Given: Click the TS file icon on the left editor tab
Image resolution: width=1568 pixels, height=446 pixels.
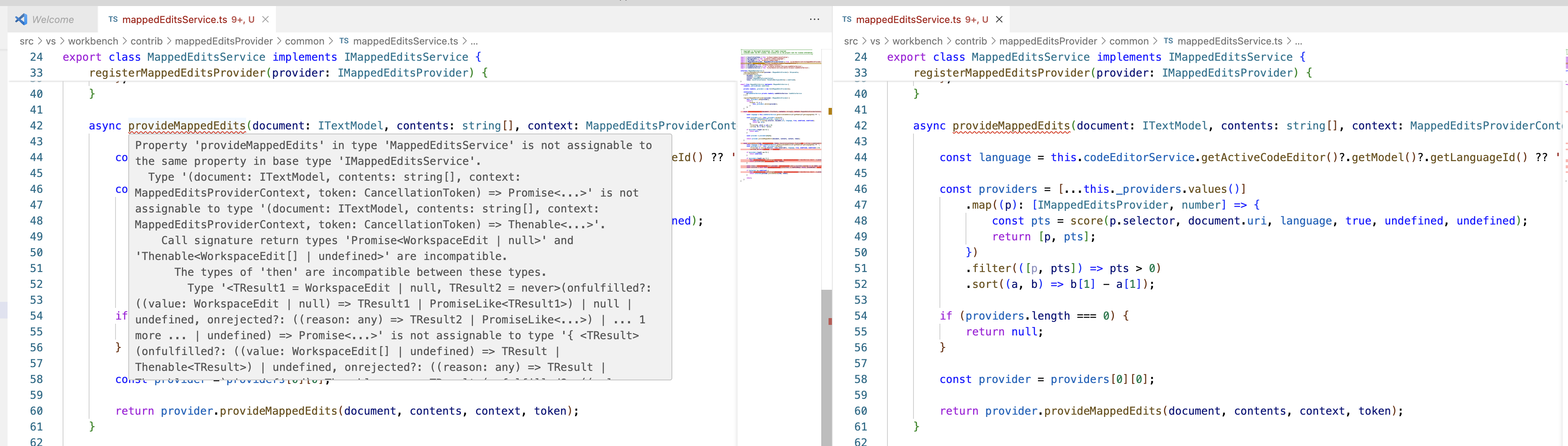Looking at the screenshot, I should click(x=113, y=19).
